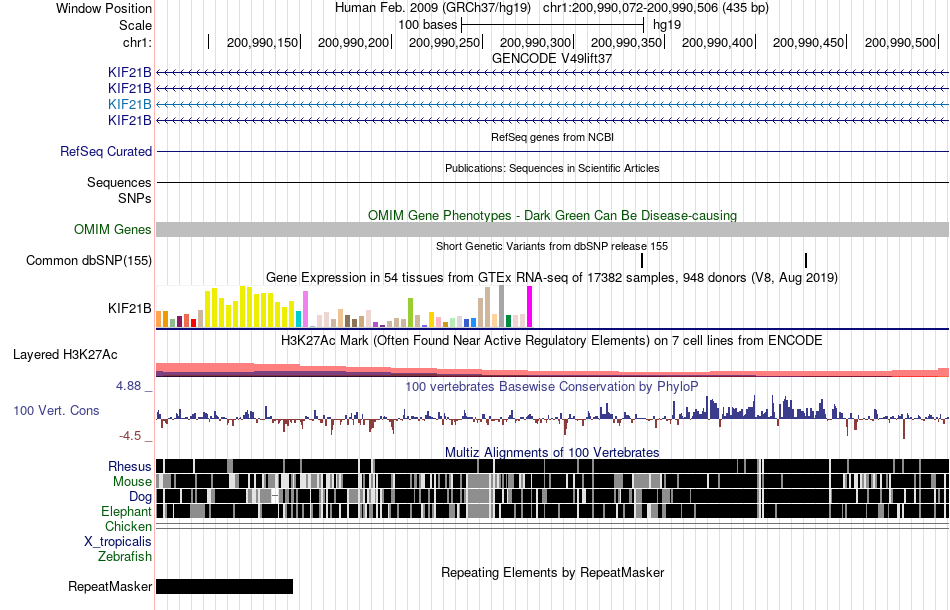Click the 200,990,300 ruler position label
950x610 pixels.
pos(536,42)
